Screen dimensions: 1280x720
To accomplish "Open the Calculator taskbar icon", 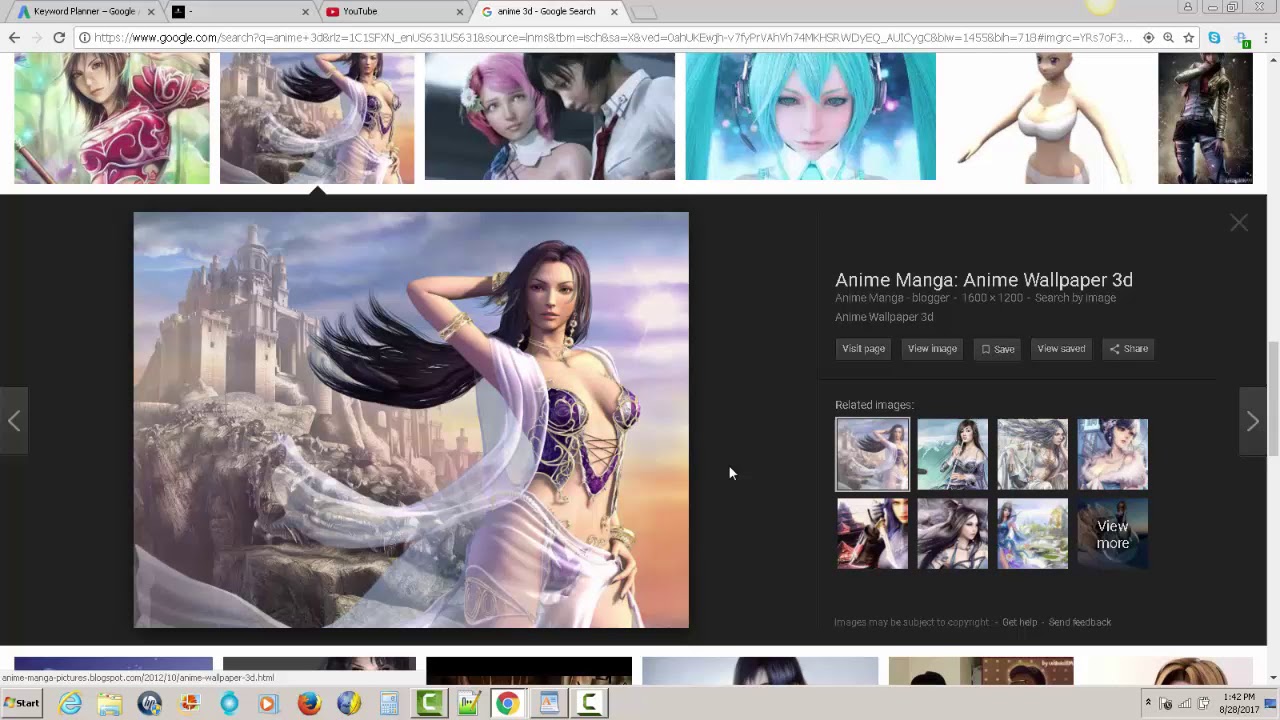I will tap(389, 703).
